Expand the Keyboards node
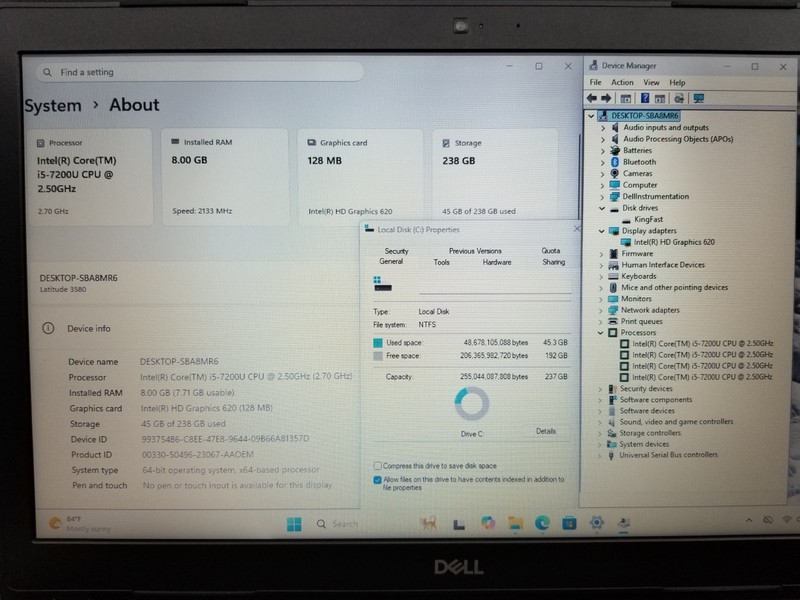The height and width of the screenshot is (600, 800). pos(601,277)
